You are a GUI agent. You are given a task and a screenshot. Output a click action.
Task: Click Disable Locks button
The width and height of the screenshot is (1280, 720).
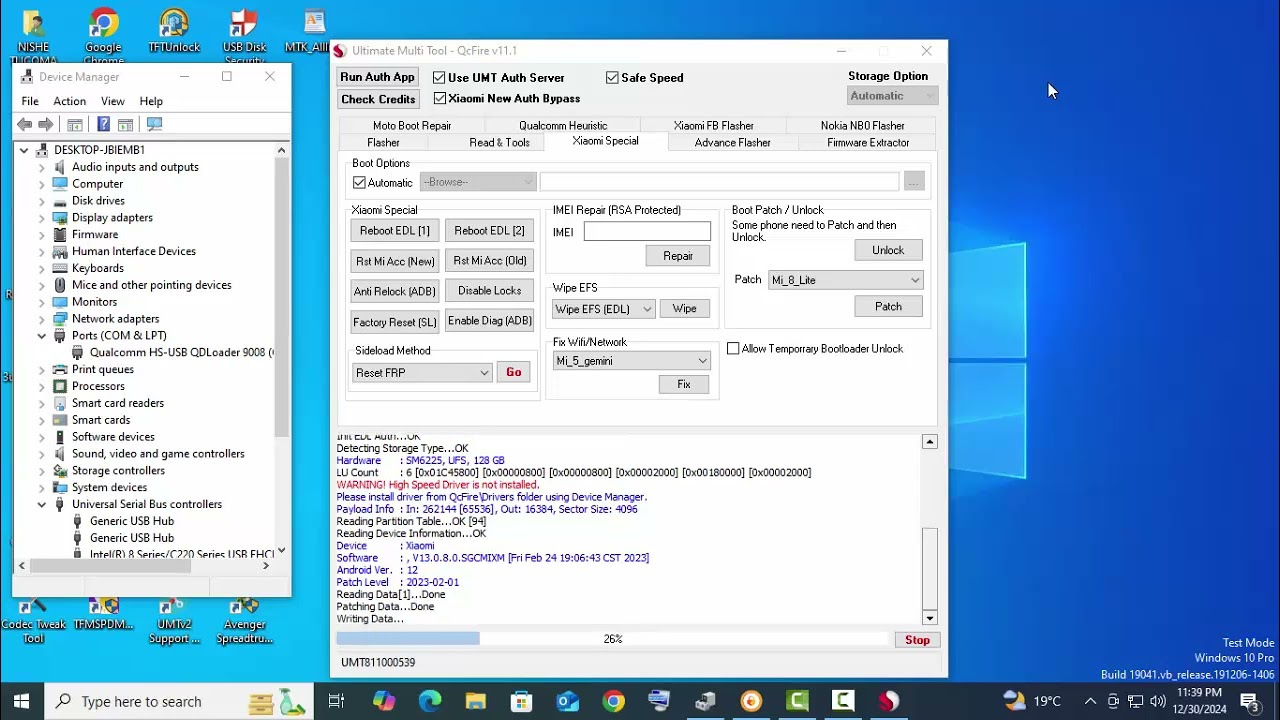[490, 291]
